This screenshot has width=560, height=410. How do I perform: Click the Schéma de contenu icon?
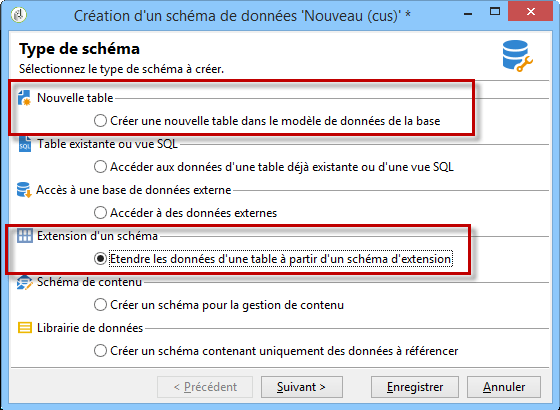point(24,282)
